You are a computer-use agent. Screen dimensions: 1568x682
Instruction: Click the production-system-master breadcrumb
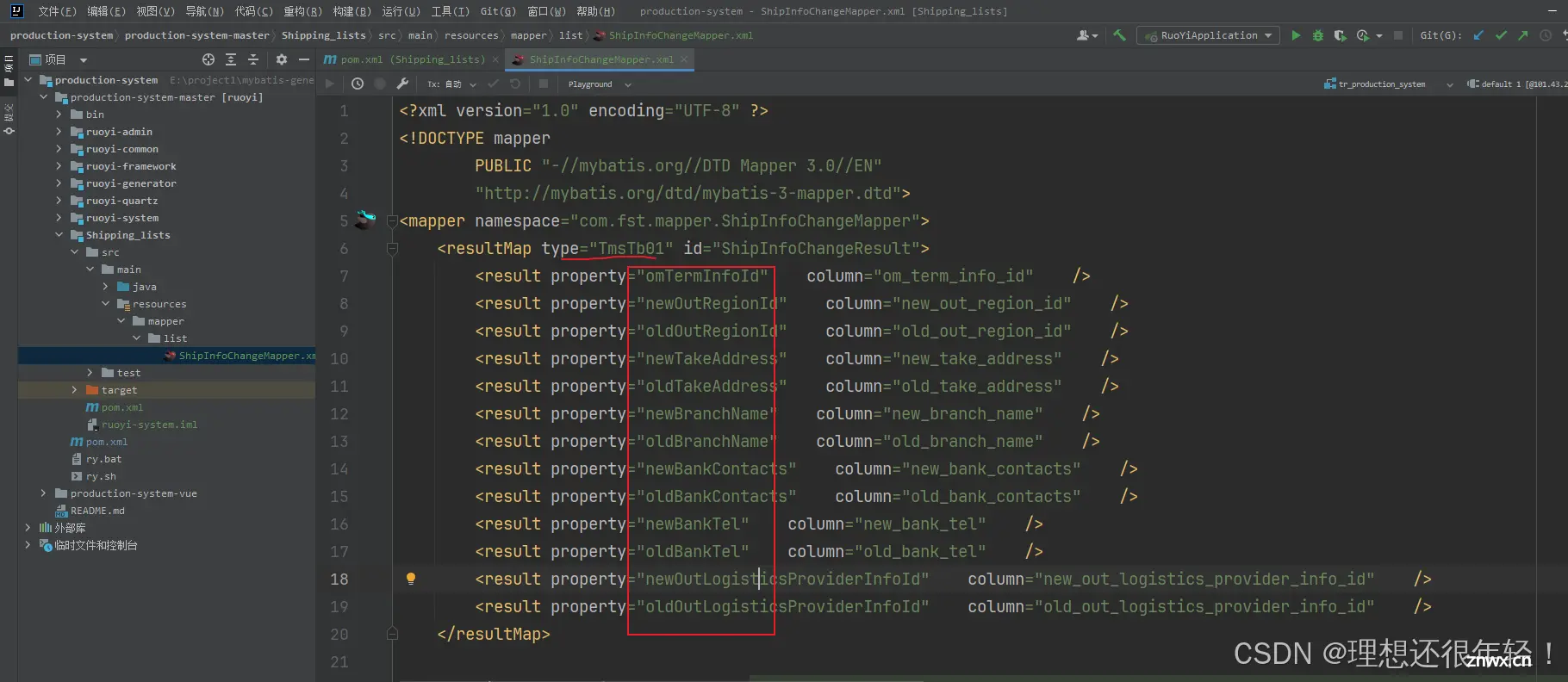[x=196, y=35]
